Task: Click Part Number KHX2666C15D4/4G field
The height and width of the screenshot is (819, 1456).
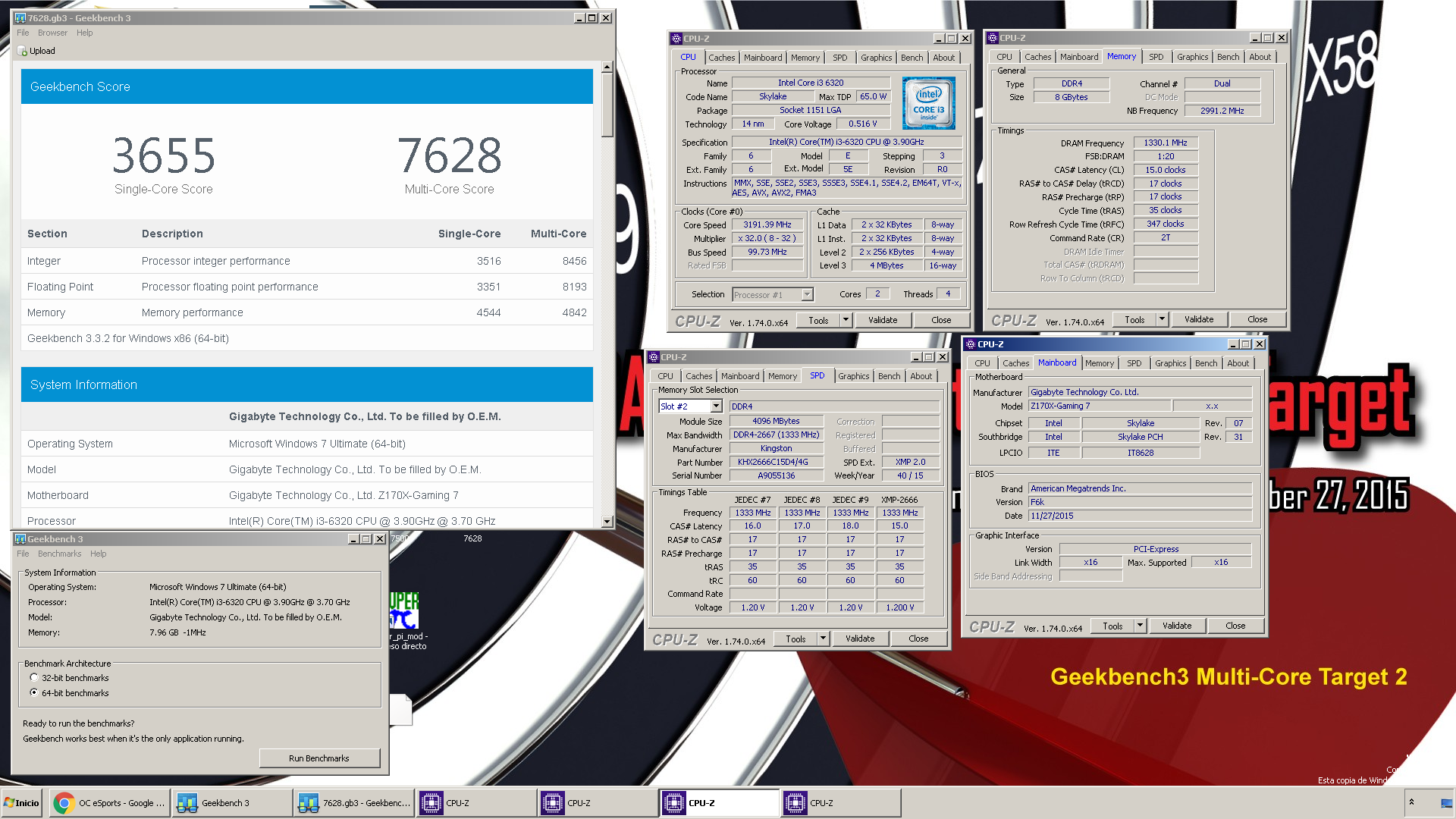Action: pyautogui.click(x=777, y=463)
